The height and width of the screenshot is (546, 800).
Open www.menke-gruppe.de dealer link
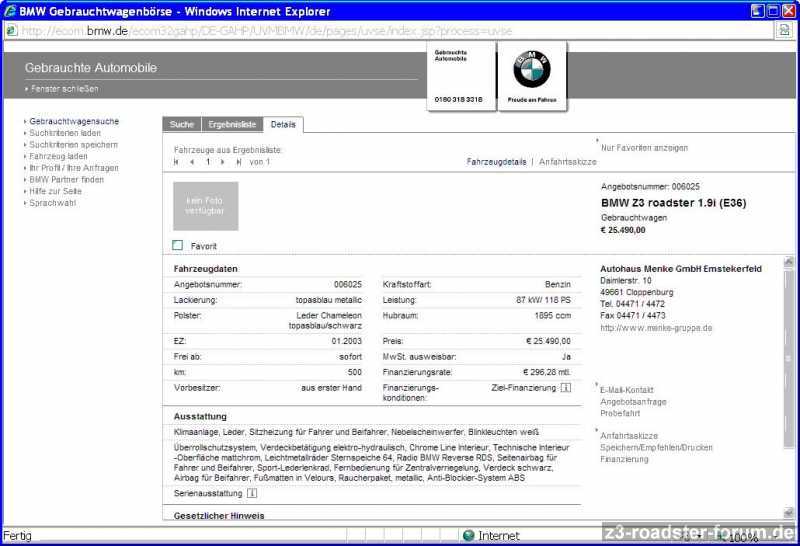pyautogui.click(x=655, y=328)
